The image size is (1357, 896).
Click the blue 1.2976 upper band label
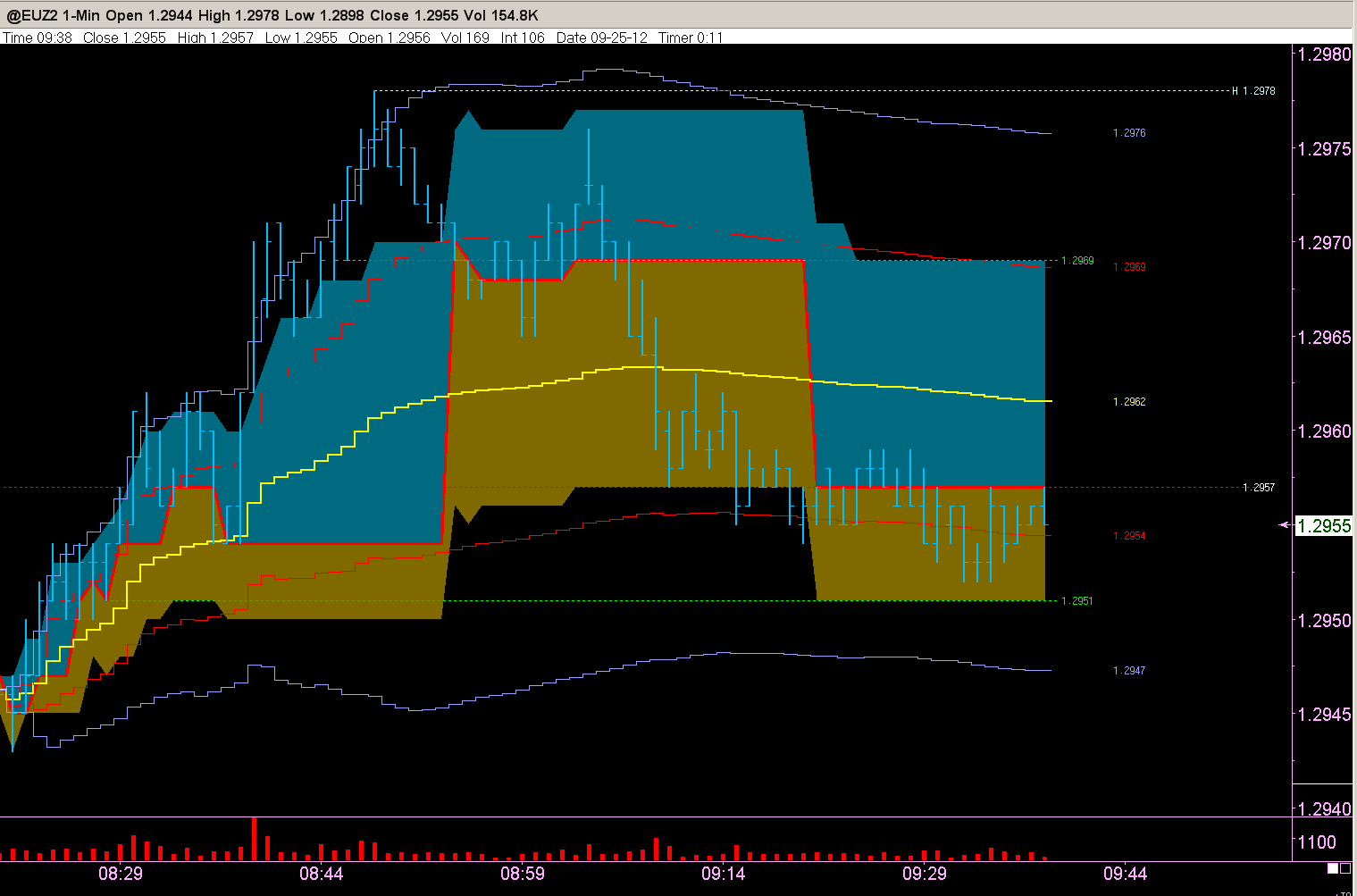[1129, 133]
